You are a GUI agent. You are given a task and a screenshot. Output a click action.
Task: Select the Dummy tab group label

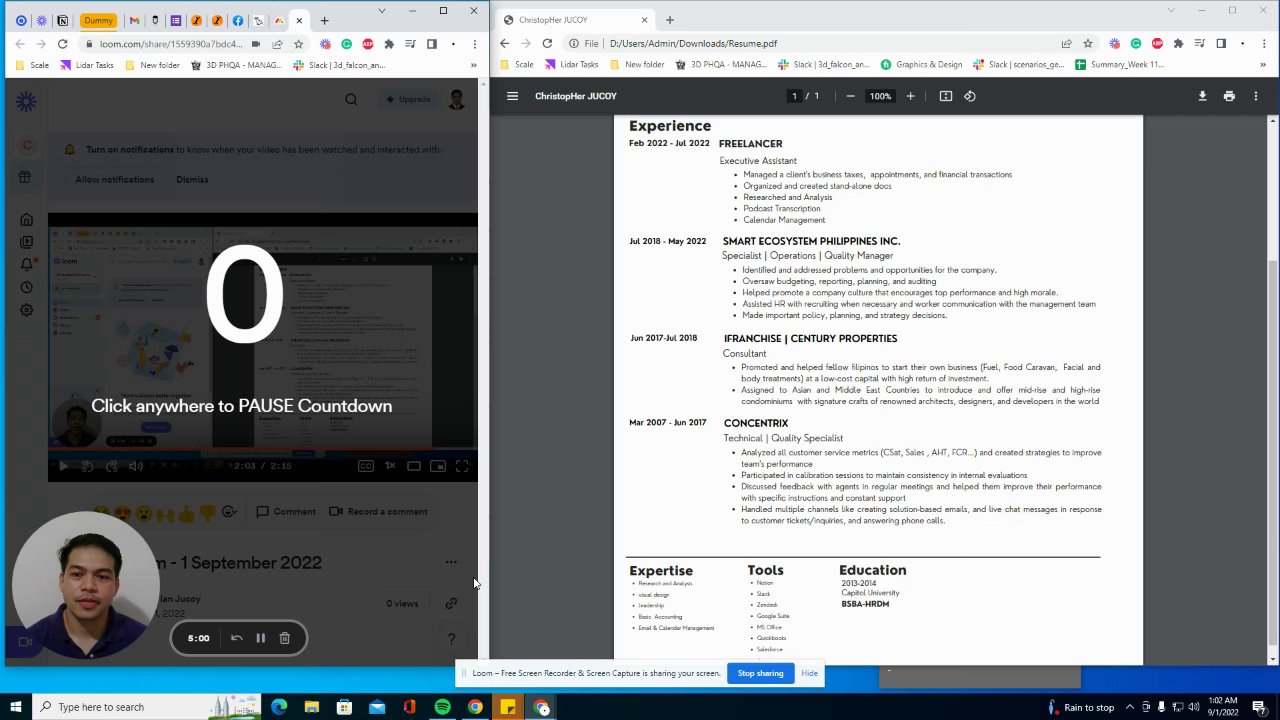[x=98, y=20]
